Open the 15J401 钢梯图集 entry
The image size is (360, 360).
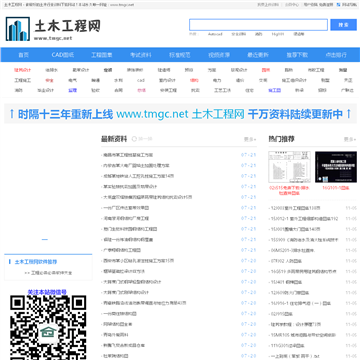click(x=285, y=282)
